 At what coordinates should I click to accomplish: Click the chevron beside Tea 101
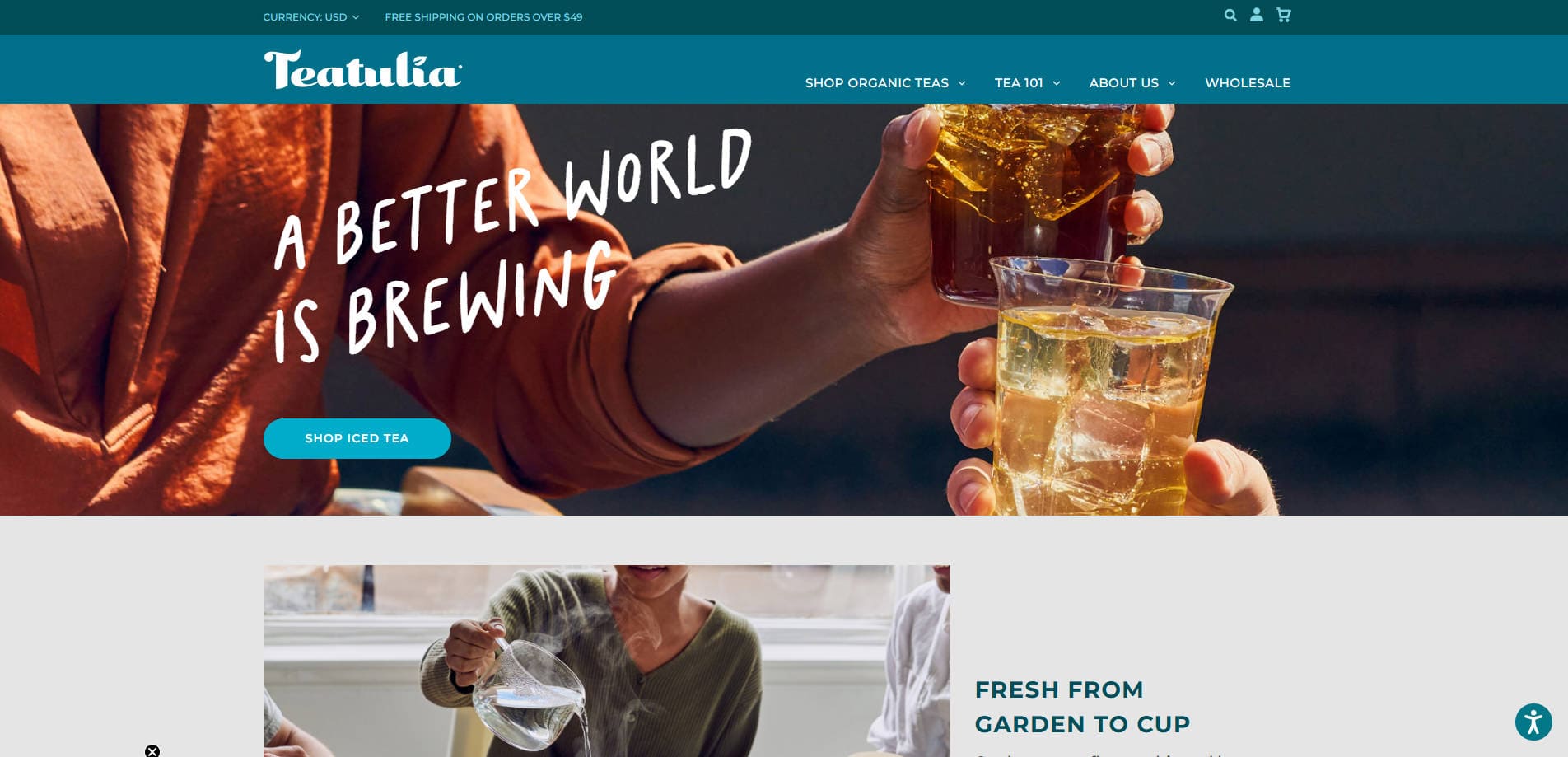pos(1057,83)
